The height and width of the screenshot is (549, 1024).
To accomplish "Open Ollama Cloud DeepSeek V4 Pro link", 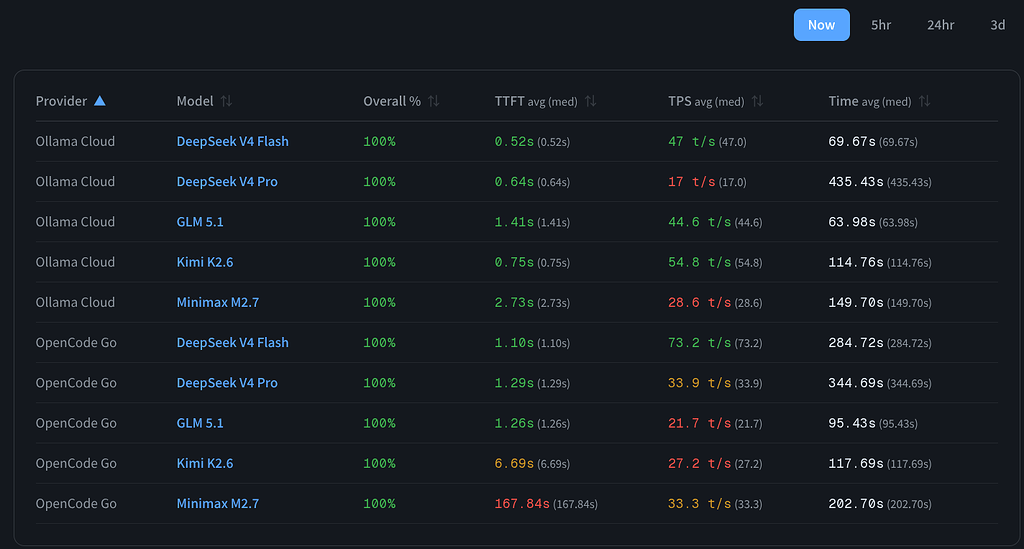I will (227, 182).
